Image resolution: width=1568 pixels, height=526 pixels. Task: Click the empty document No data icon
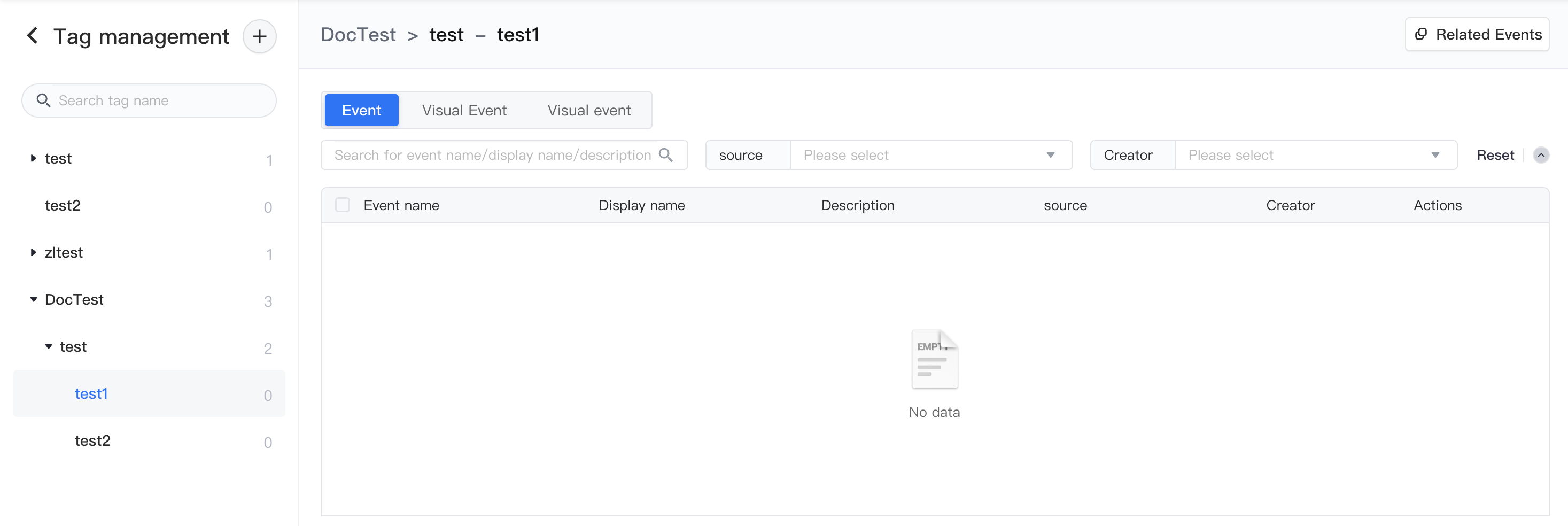(x=934, y=359)
